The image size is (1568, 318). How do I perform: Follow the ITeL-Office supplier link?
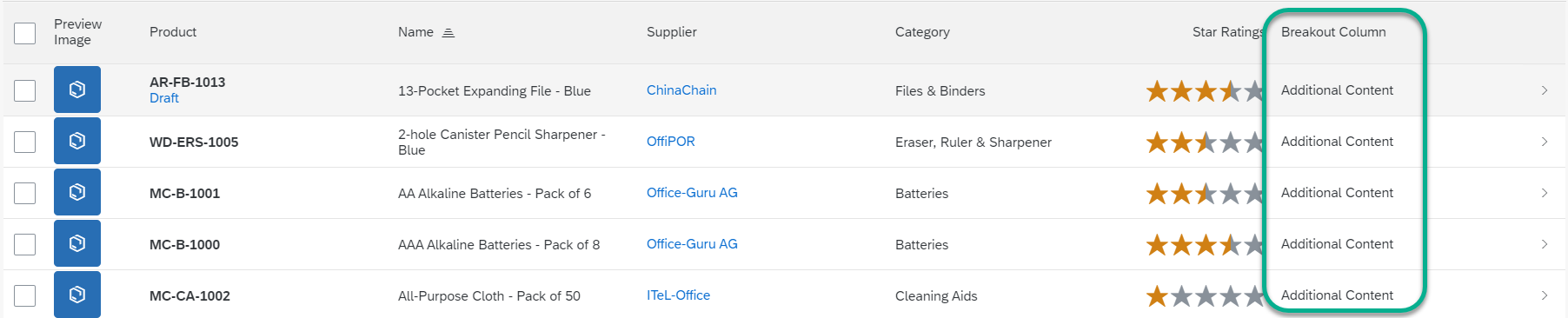click(x=678, y=295)
